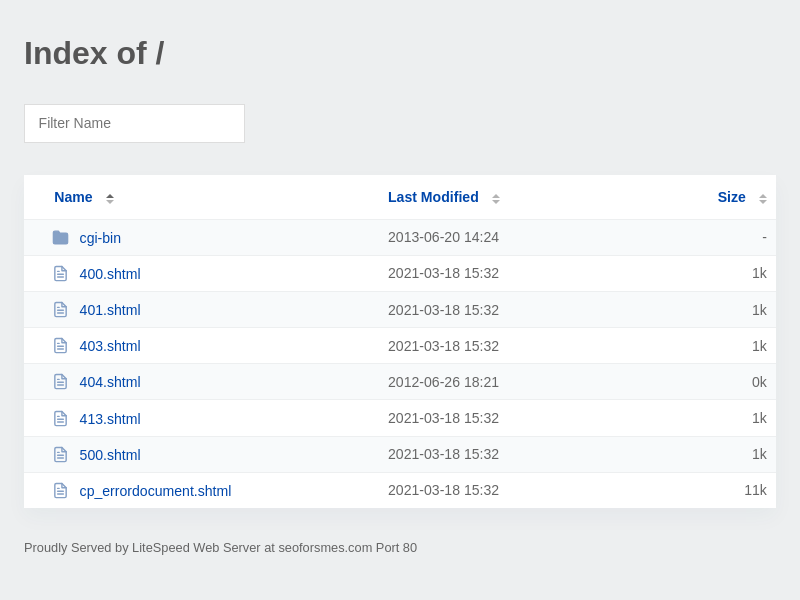Click the file icon beside 500.shtml
Screen dimensions: 800x600
[x=60, y=454]
